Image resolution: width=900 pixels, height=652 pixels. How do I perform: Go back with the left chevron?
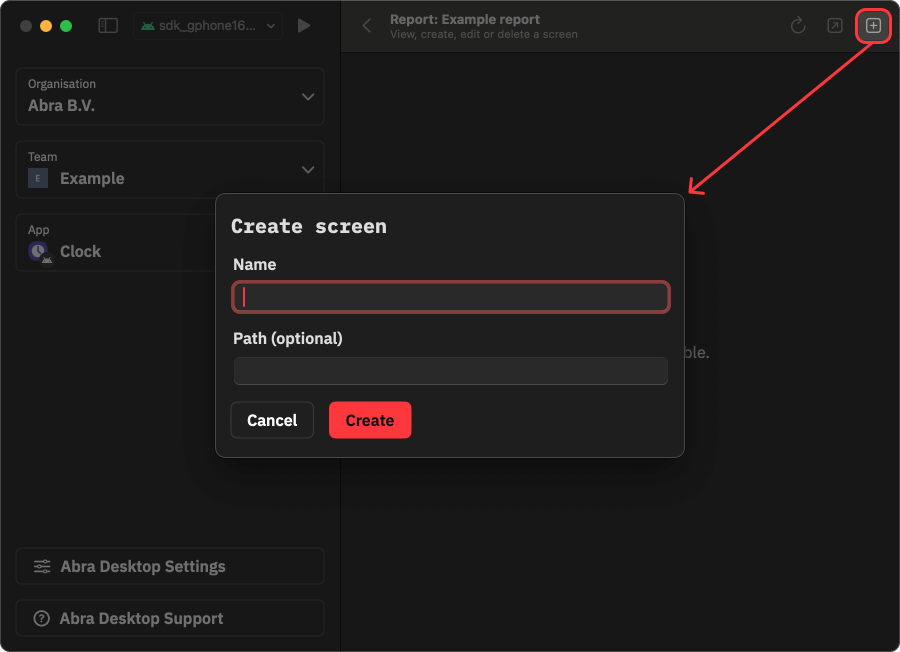[367, 26]
